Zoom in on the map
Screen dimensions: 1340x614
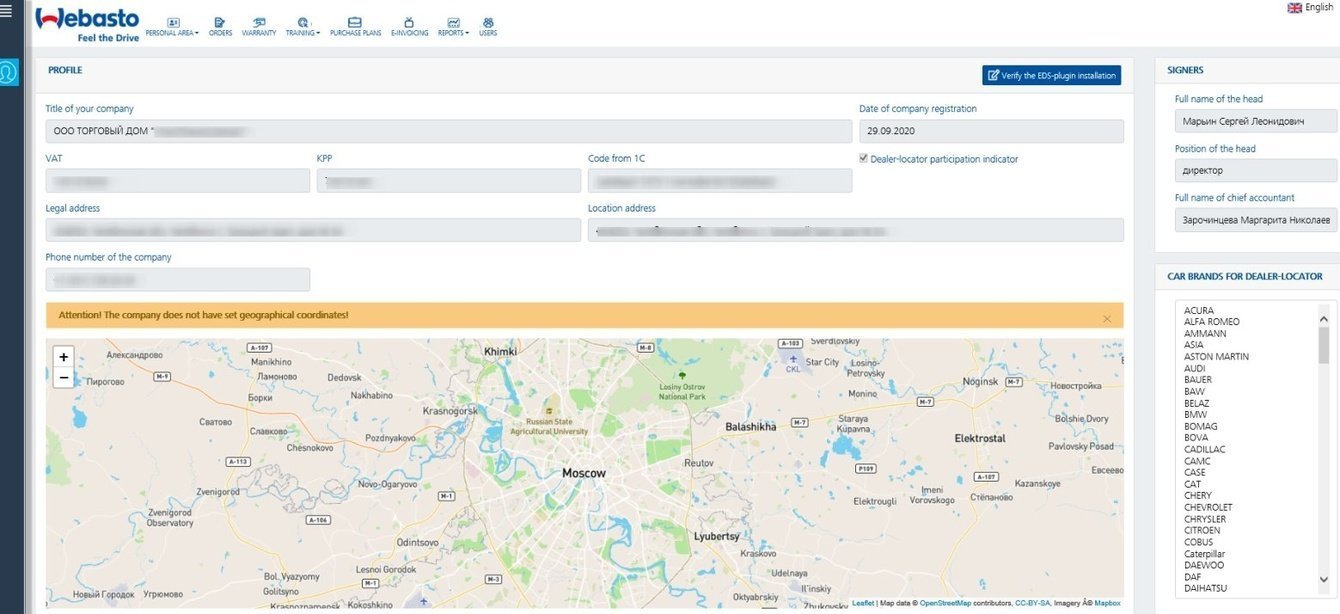(64, 357)
